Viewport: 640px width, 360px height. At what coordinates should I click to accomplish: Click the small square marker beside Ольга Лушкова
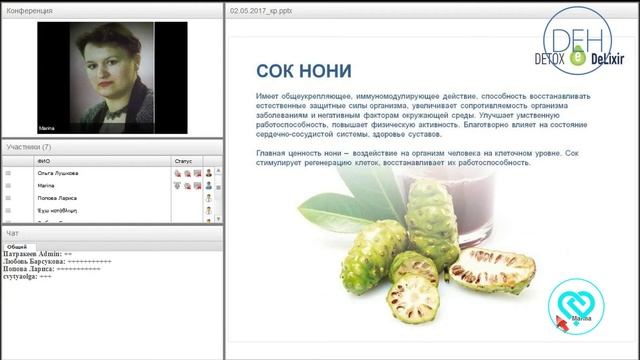coord(8,173)
